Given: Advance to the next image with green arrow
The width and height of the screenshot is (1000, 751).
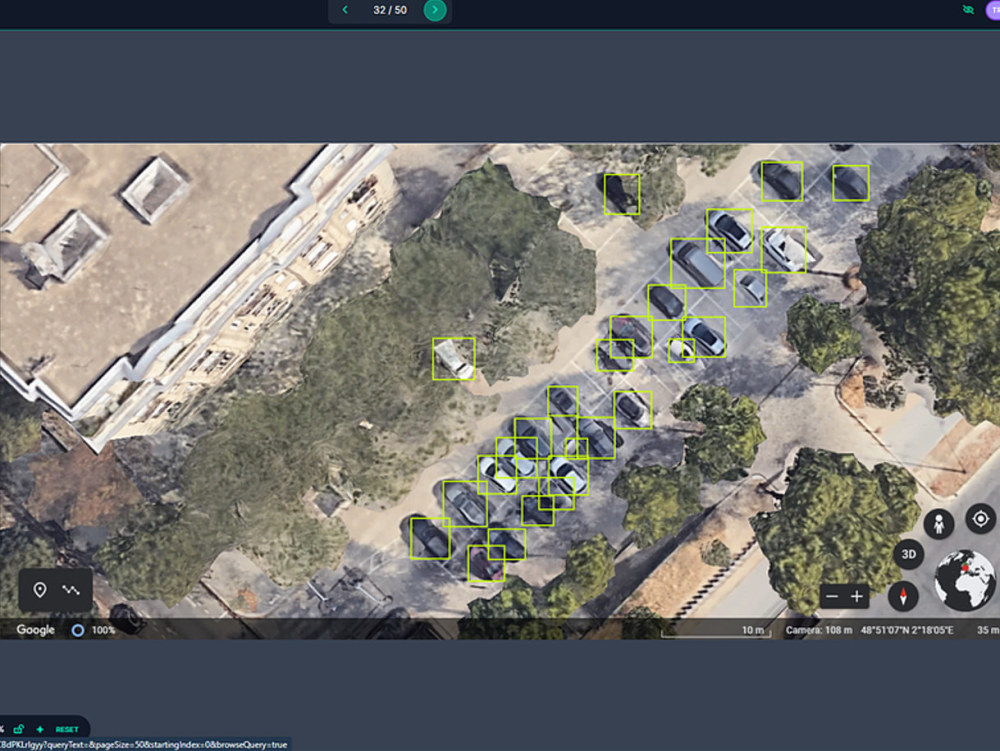Looking at the screenshot, I should 434,10.
